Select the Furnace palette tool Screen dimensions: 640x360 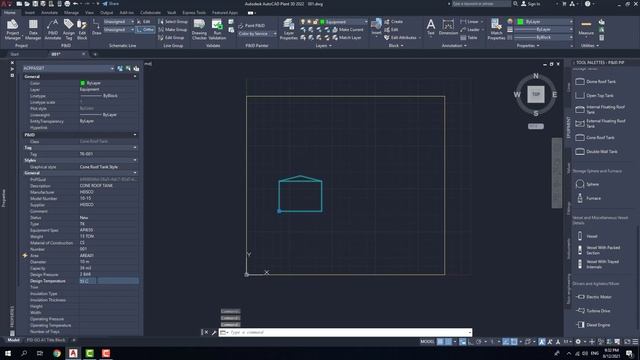588,198
